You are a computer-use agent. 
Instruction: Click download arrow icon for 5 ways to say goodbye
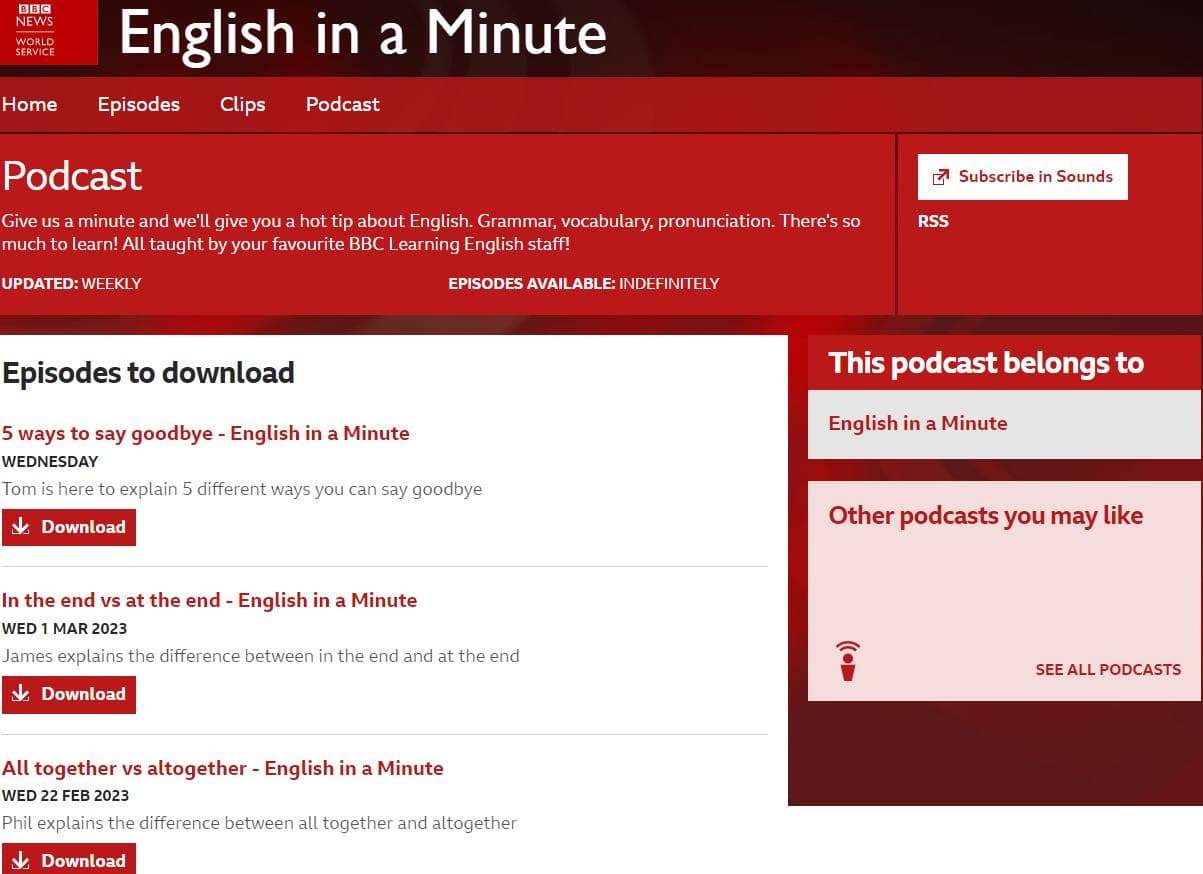point(21,527)
